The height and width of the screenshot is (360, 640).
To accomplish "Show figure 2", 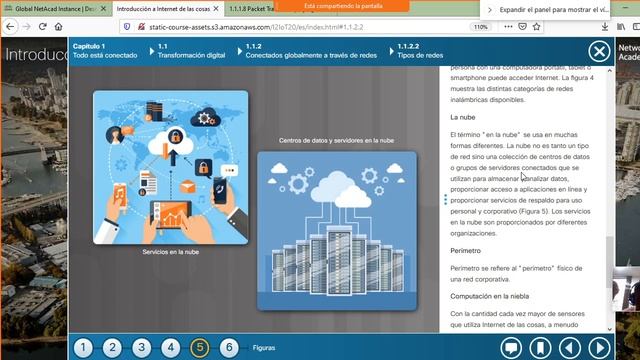I will point(112,348).
